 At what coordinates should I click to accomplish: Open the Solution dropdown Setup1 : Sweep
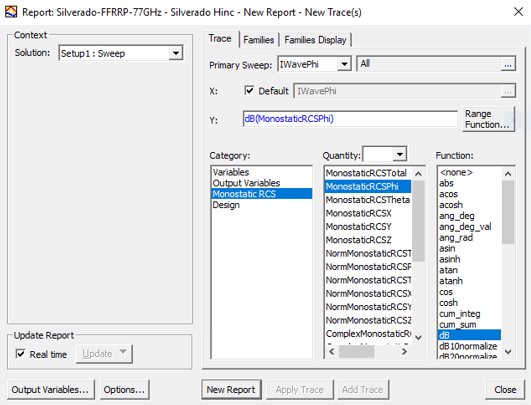point(121,53)
